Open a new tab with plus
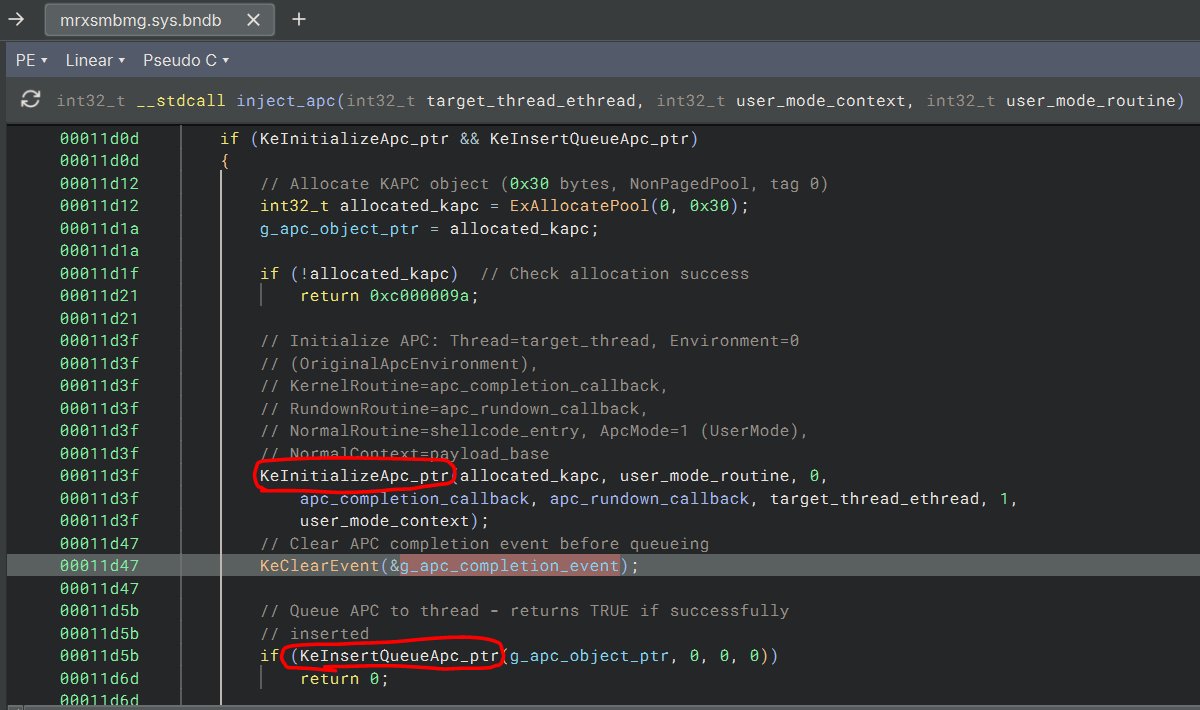1200x710 pixels. [298, 19]
